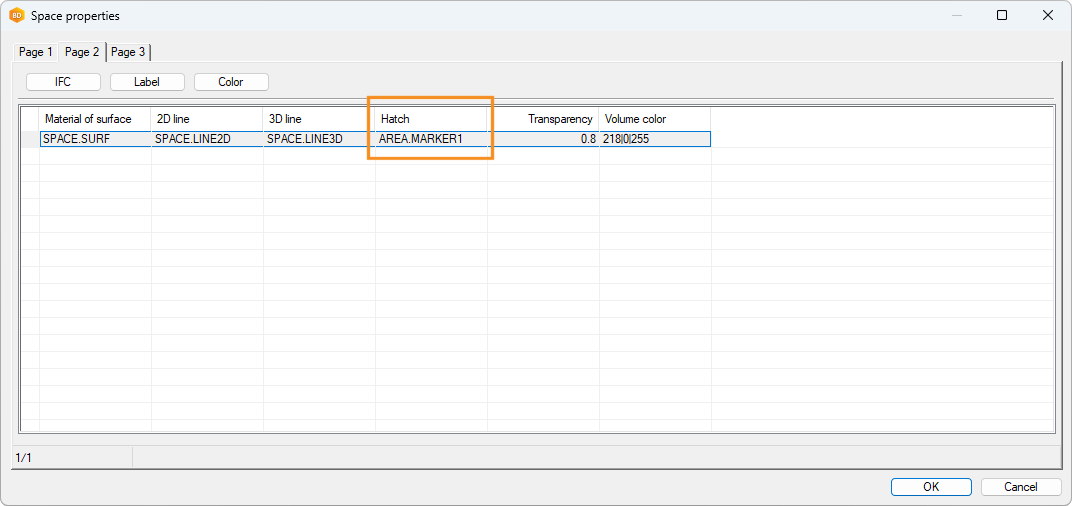
Task: Click the Material of surface column header
Action: (95, 119)
